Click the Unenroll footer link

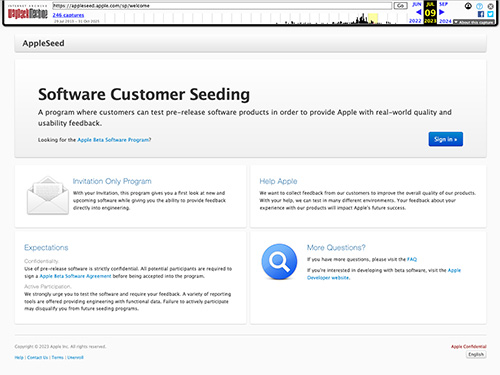pos(75,357)
